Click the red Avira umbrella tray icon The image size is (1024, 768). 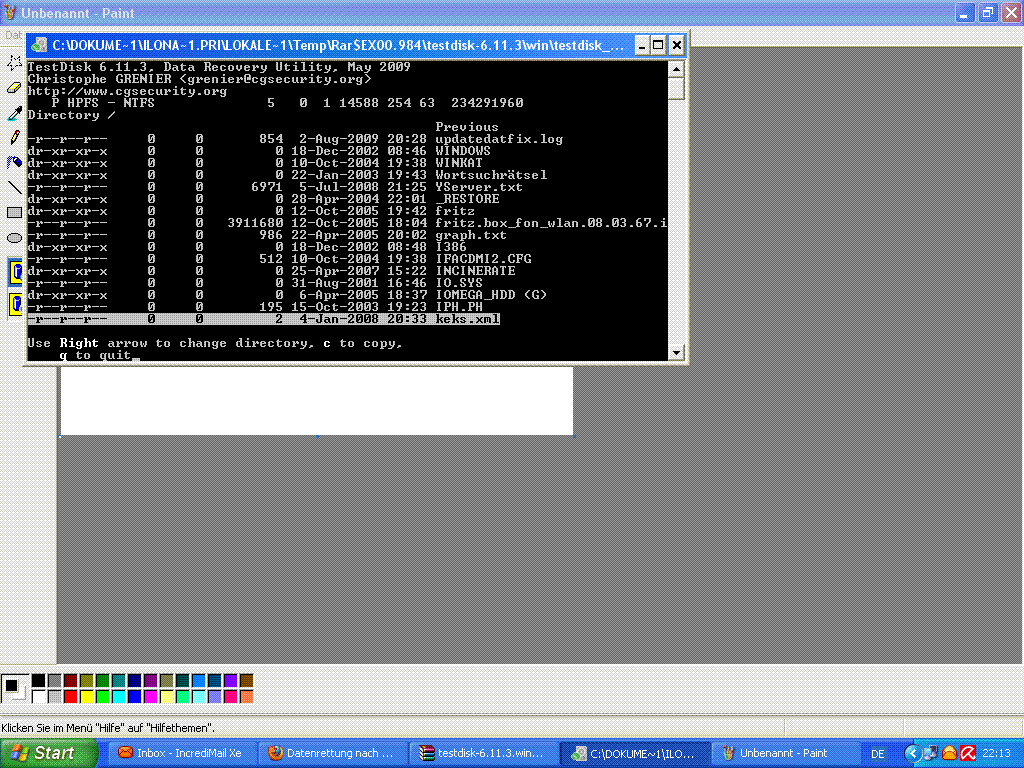coord(968,753)
